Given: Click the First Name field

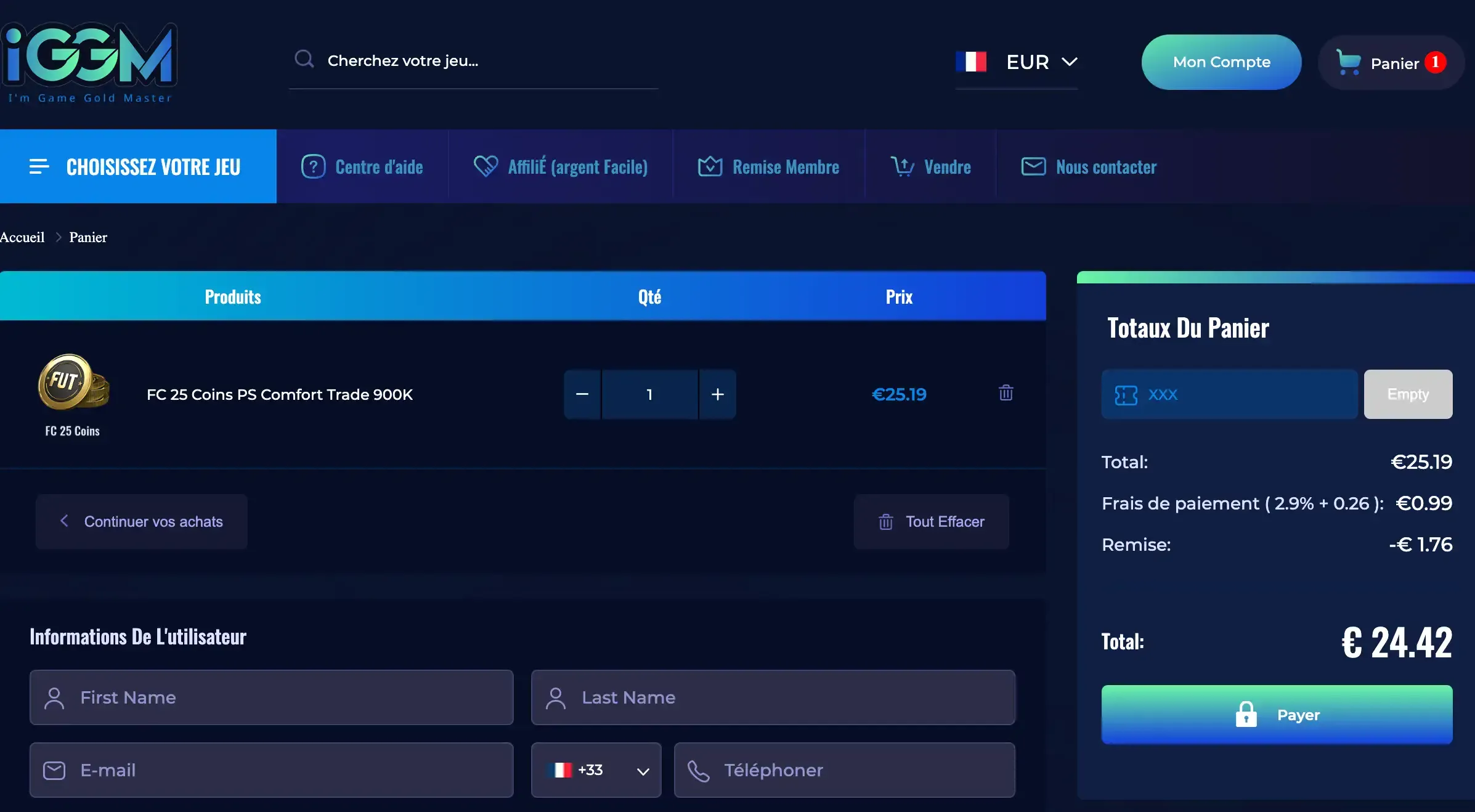Looking at the screenshot, I should 271,697.
